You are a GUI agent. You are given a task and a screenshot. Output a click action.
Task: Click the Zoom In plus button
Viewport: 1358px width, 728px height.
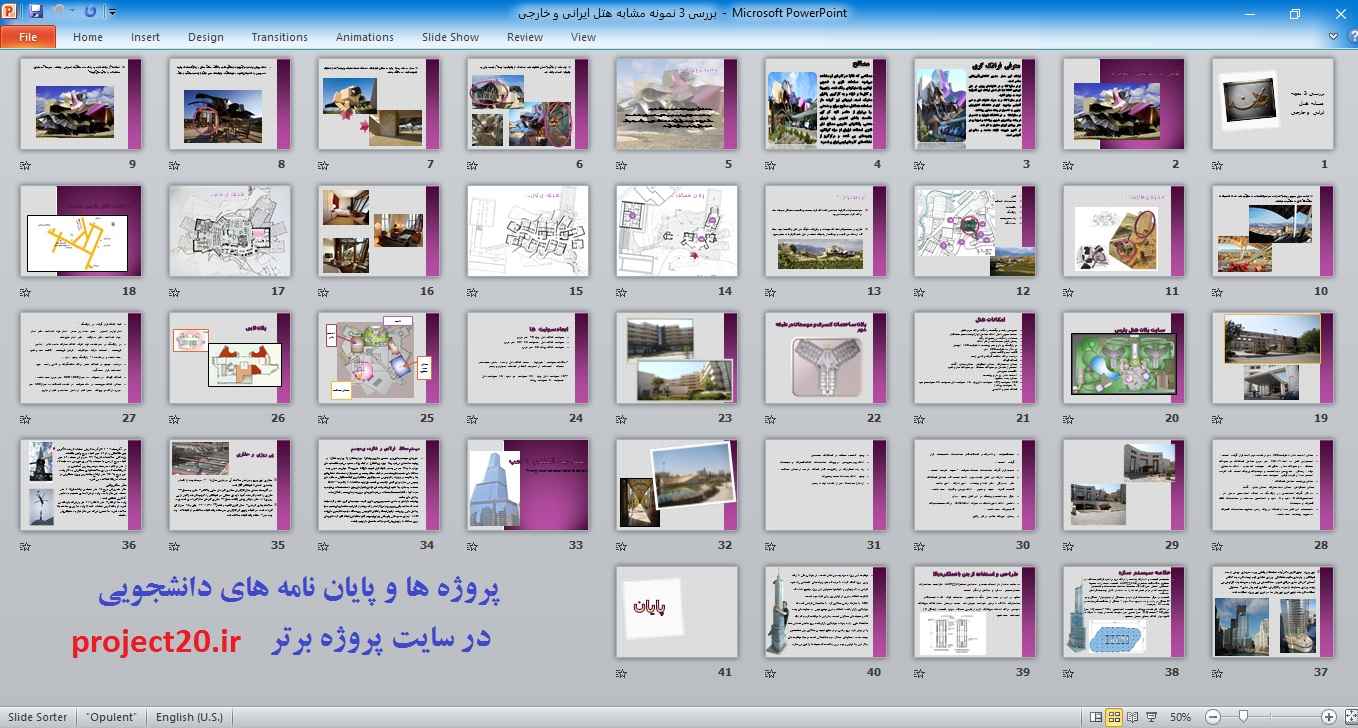click(x=1329, y=717)
